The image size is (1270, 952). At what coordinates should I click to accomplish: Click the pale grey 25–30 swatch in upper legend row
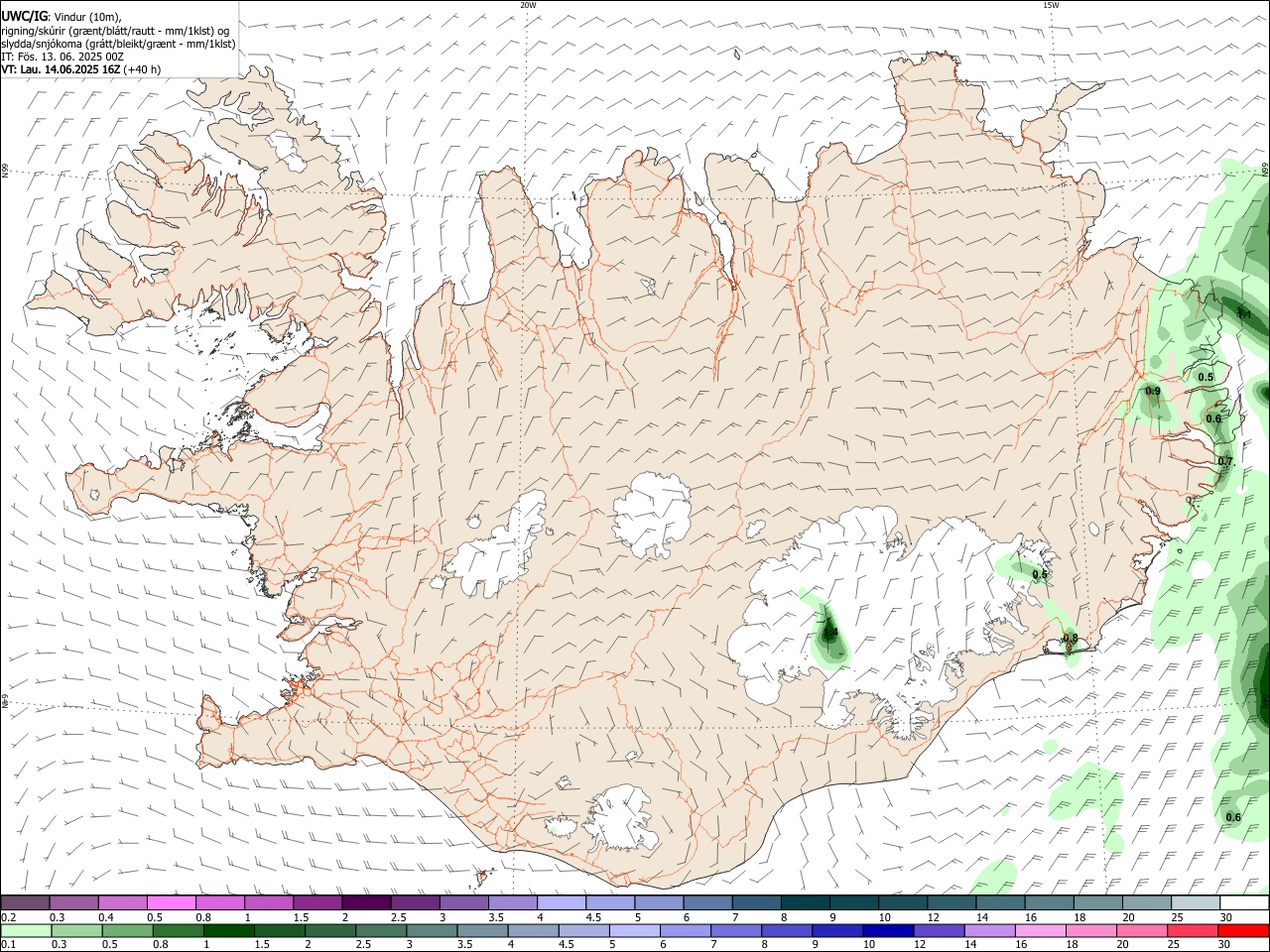click(1196, 903)
